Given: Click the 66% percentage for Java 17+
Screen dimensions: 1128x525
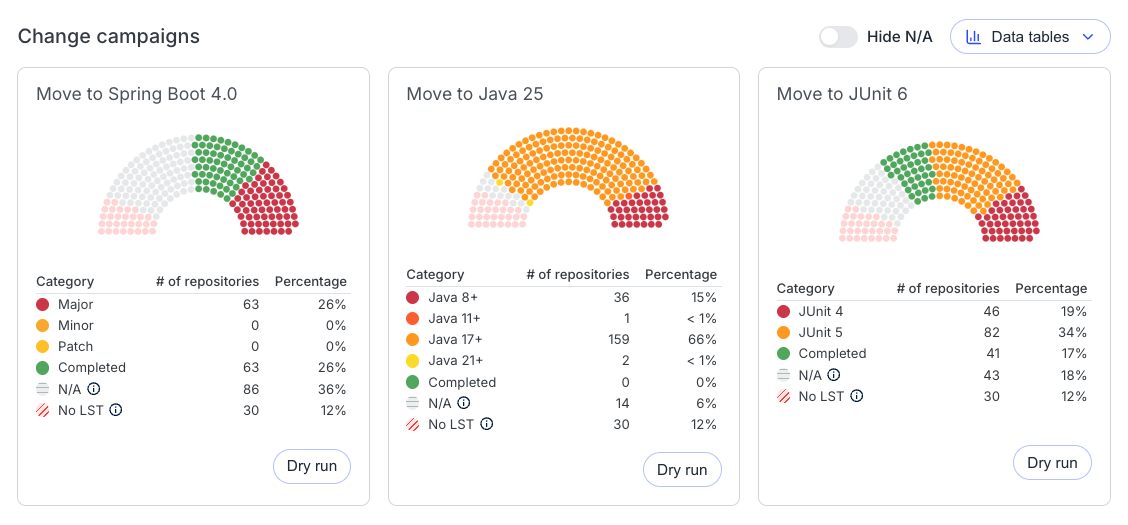Looking at the screenshot, I should point(702,339).
